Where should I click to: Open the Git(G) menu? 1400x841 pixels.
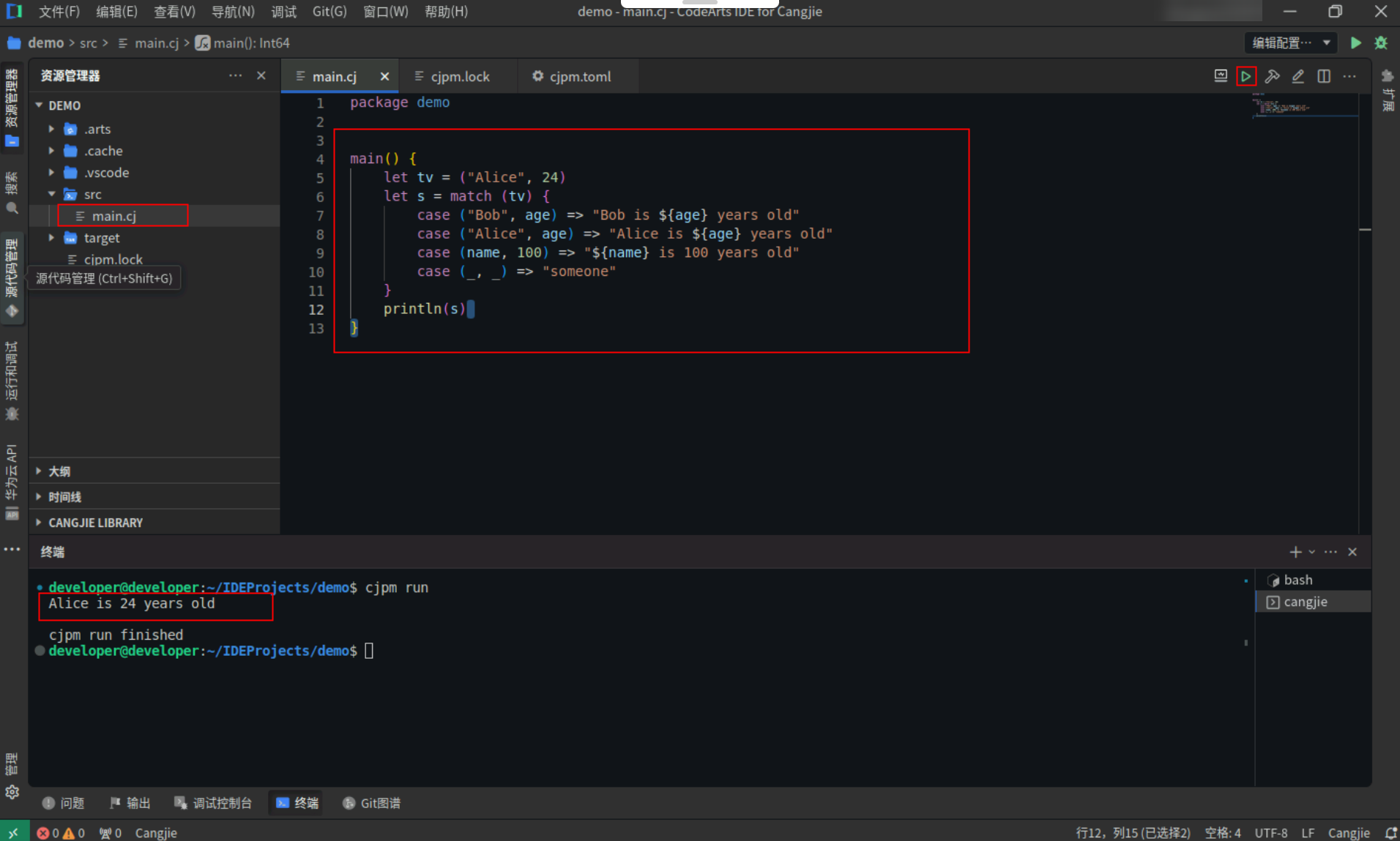point(329,12)
